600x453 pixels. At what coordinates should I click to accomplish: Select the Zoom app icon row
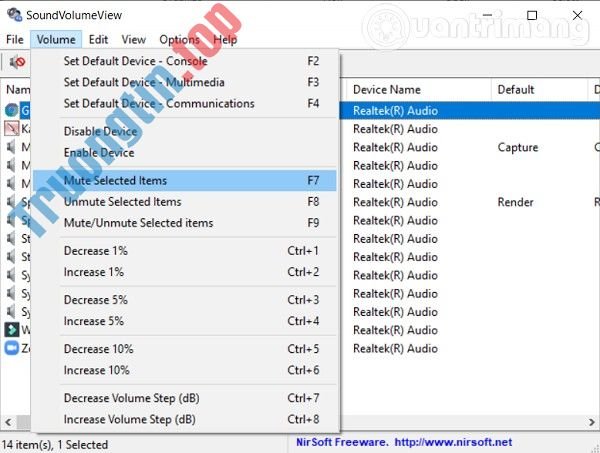click(11, 348)
